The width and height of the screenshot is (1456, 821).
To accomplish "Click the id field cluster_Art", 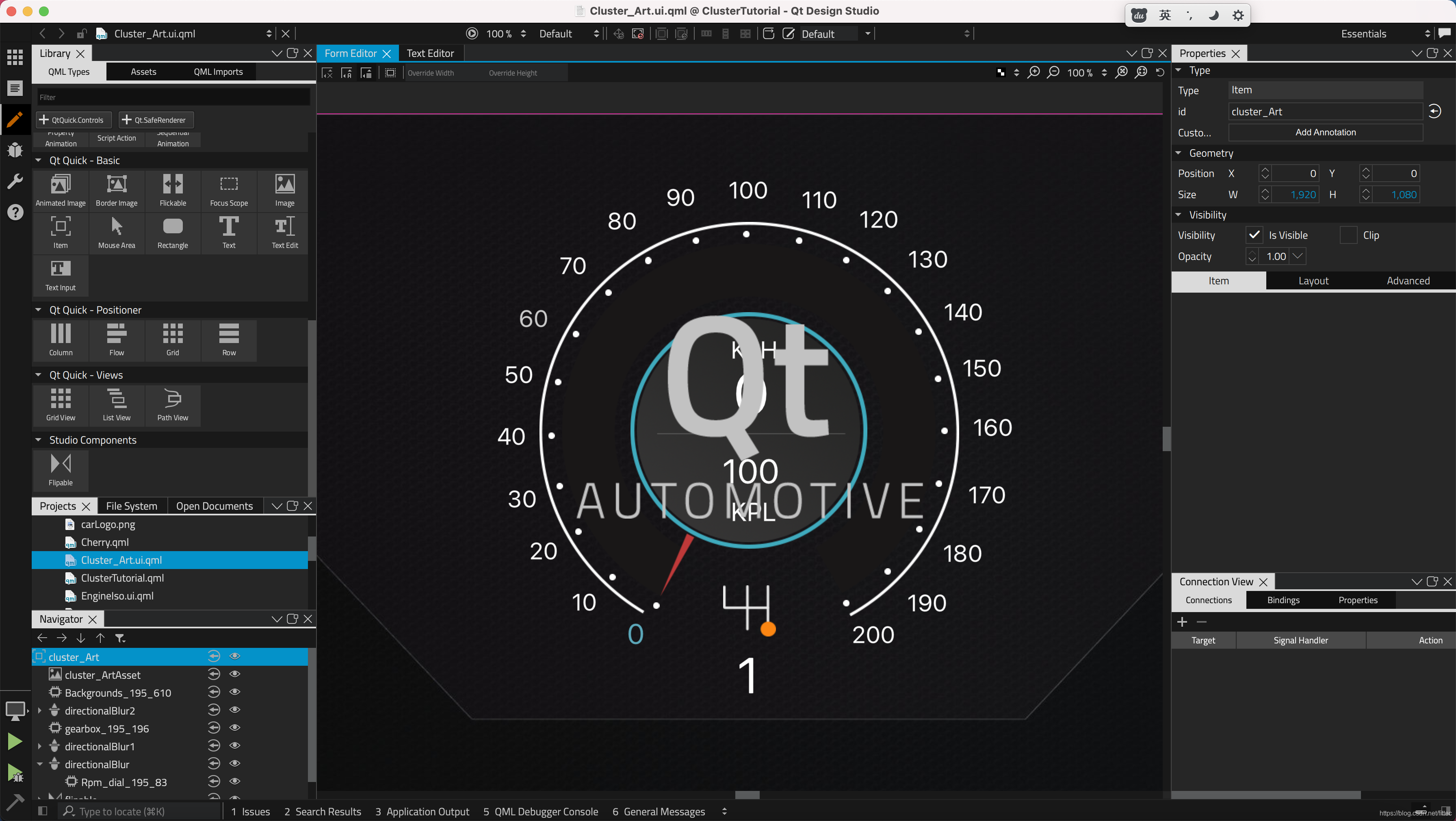I will click(x=1326, y=111).
